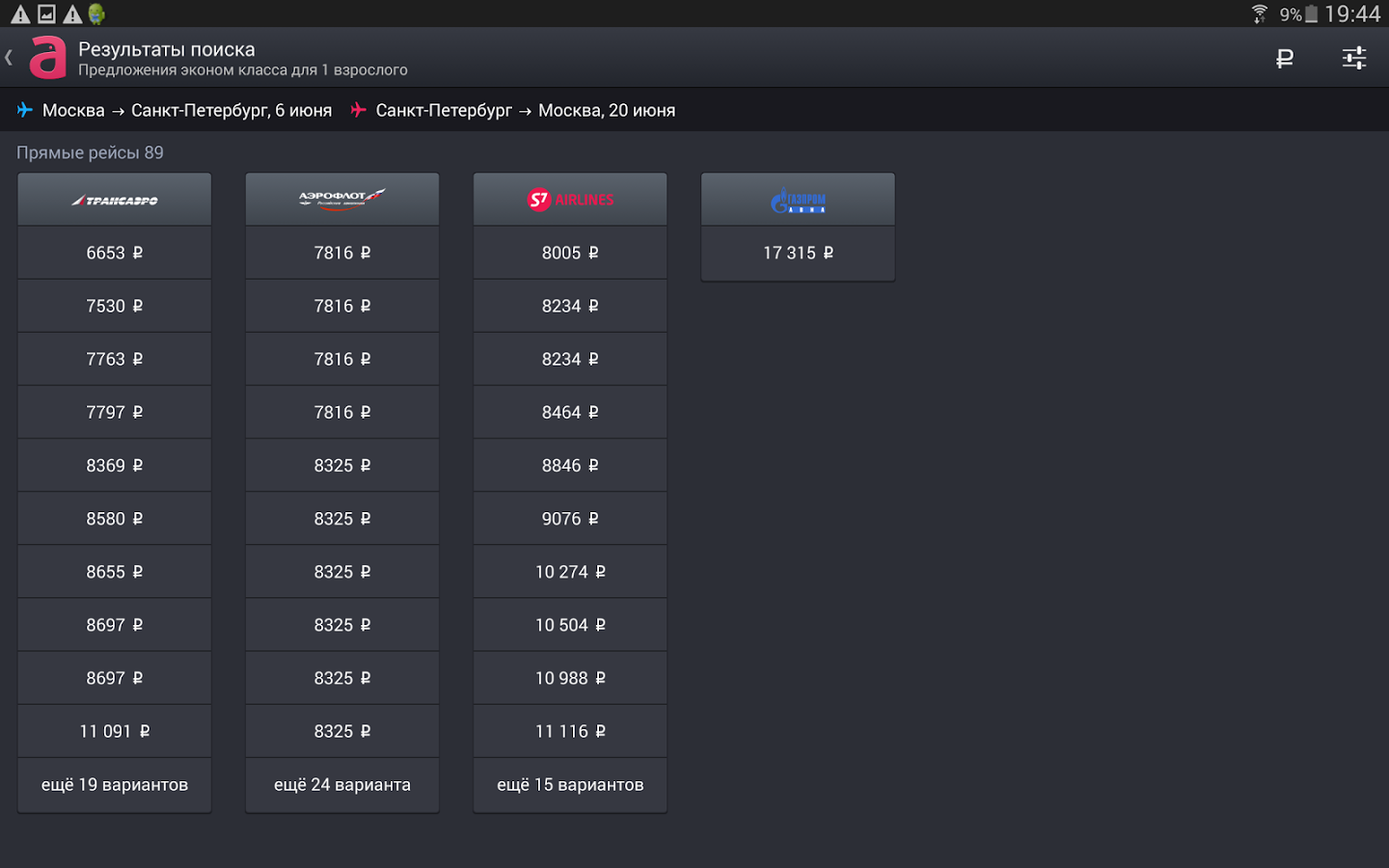Open search filters sliders icon
The height and width of the screenshot is (868, 1389).
[x=1353, y=59]
